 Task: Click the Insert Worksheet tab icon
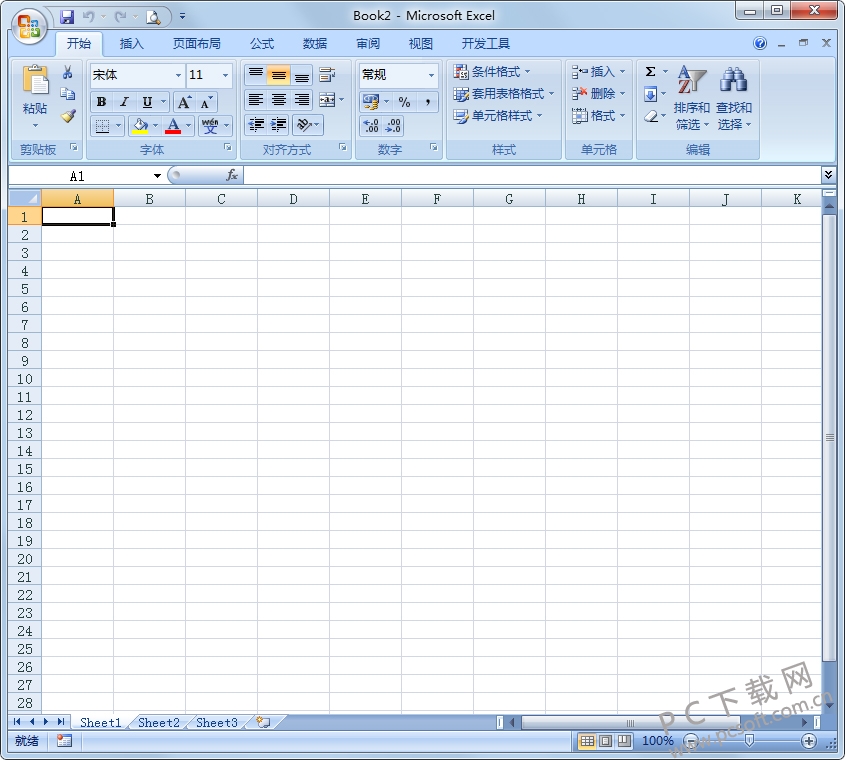[x=264, y=722]
